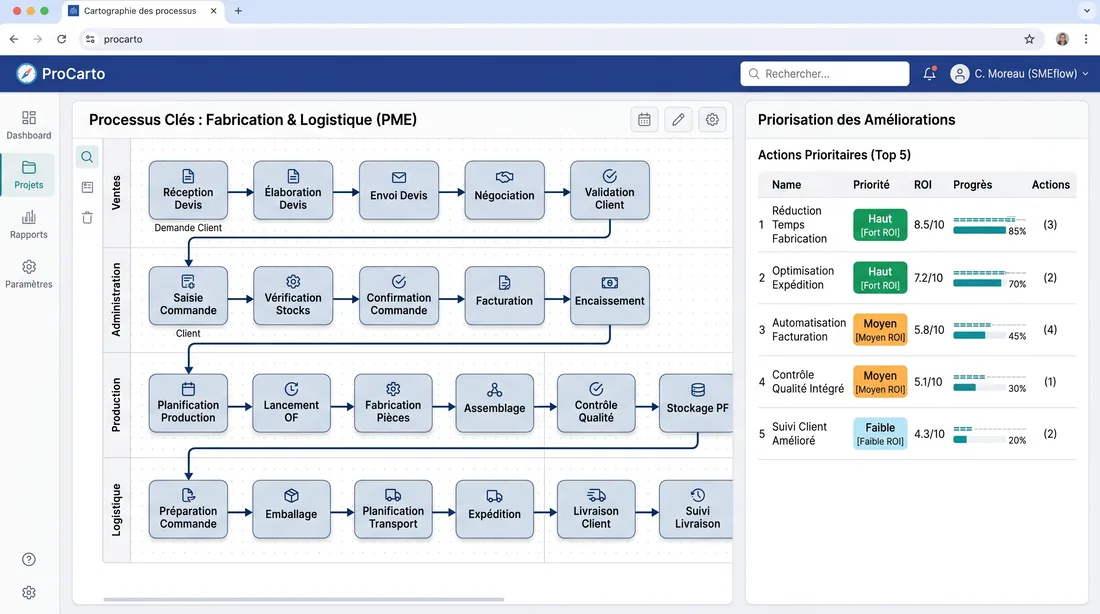Click the Haut badge for Réduction Temps
Image resolution: width=1100 pixels, height=614 pixels.
tap(880, 225)
